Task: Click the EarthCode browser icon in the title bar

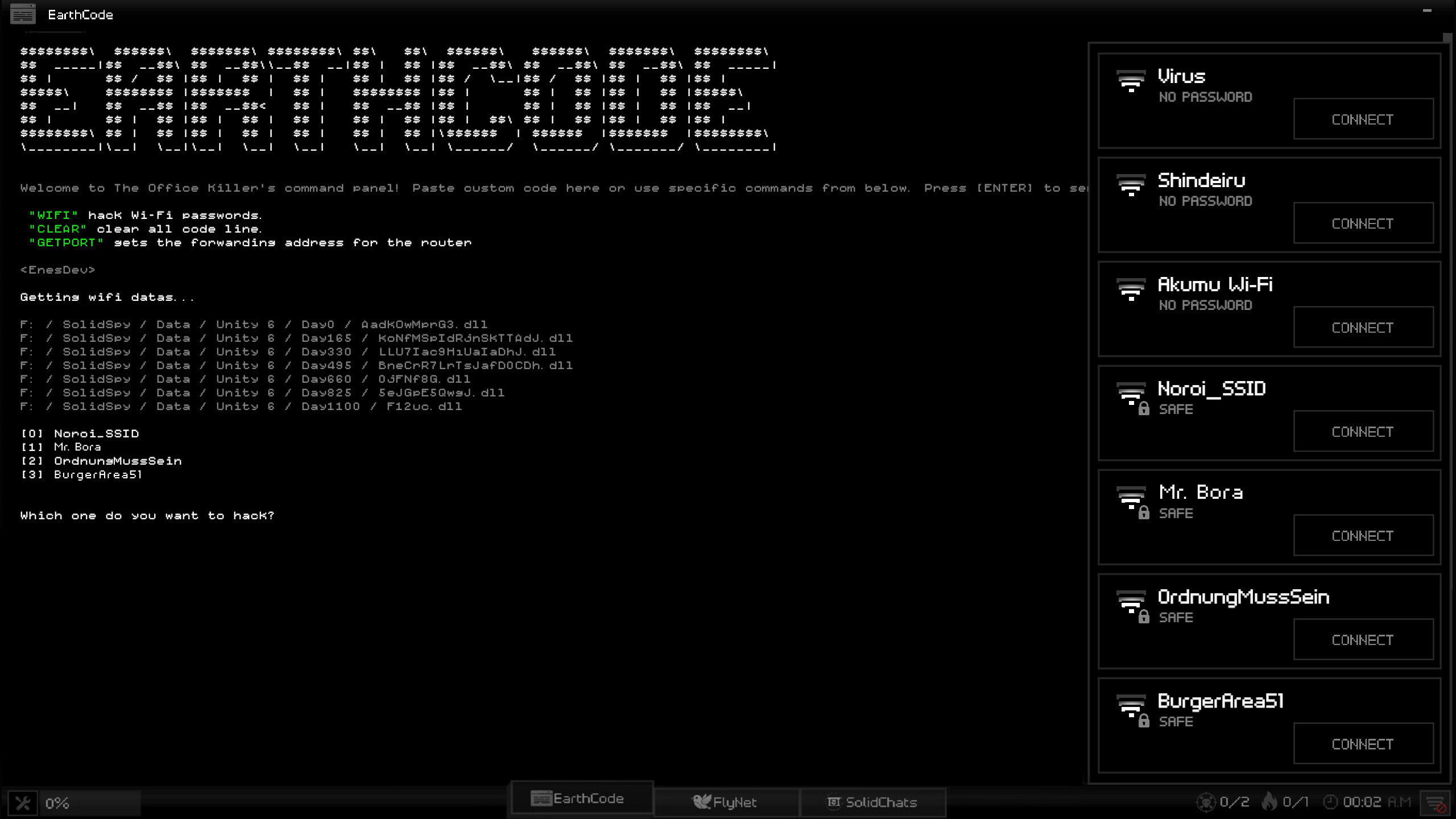Action: pyautogui.click(x=23, y=14)
